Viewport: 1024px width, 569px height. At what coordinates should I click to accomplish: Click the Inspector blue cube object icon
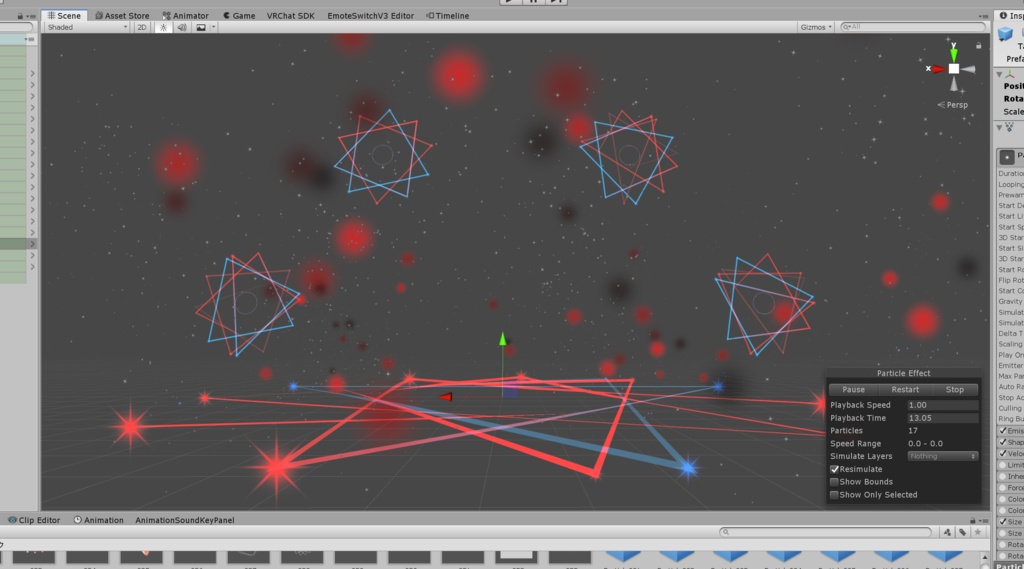[1005, 34]
